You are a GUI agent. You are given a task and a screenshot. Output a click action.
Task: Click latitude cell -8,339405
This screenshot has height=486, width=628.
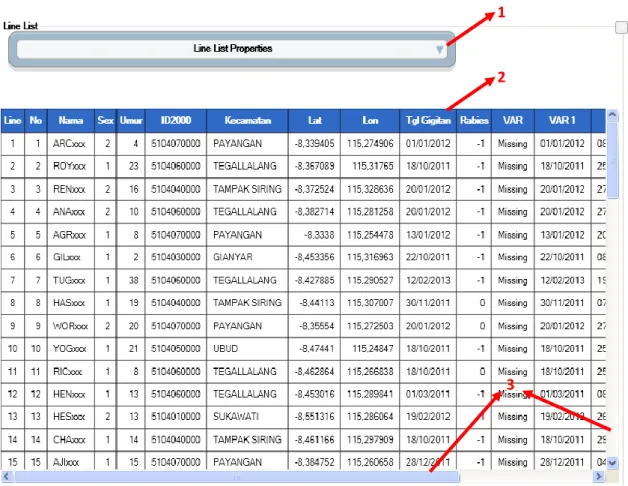coord(314,143)
